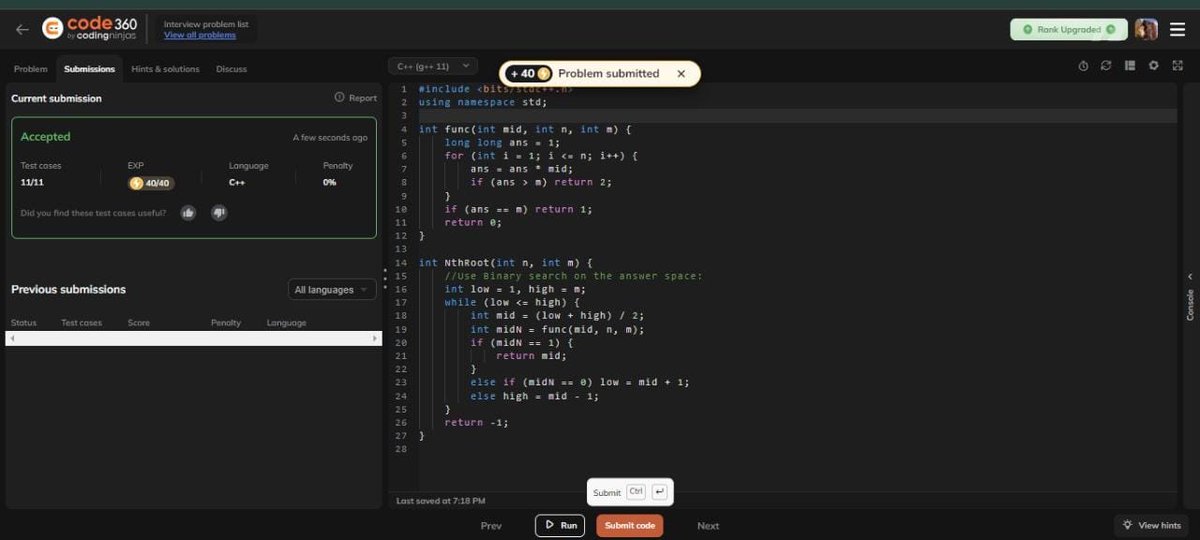Click the horizontal scrollbar in previous submissions
Screen dimensions: 1200x540
(x=194, y=339)
